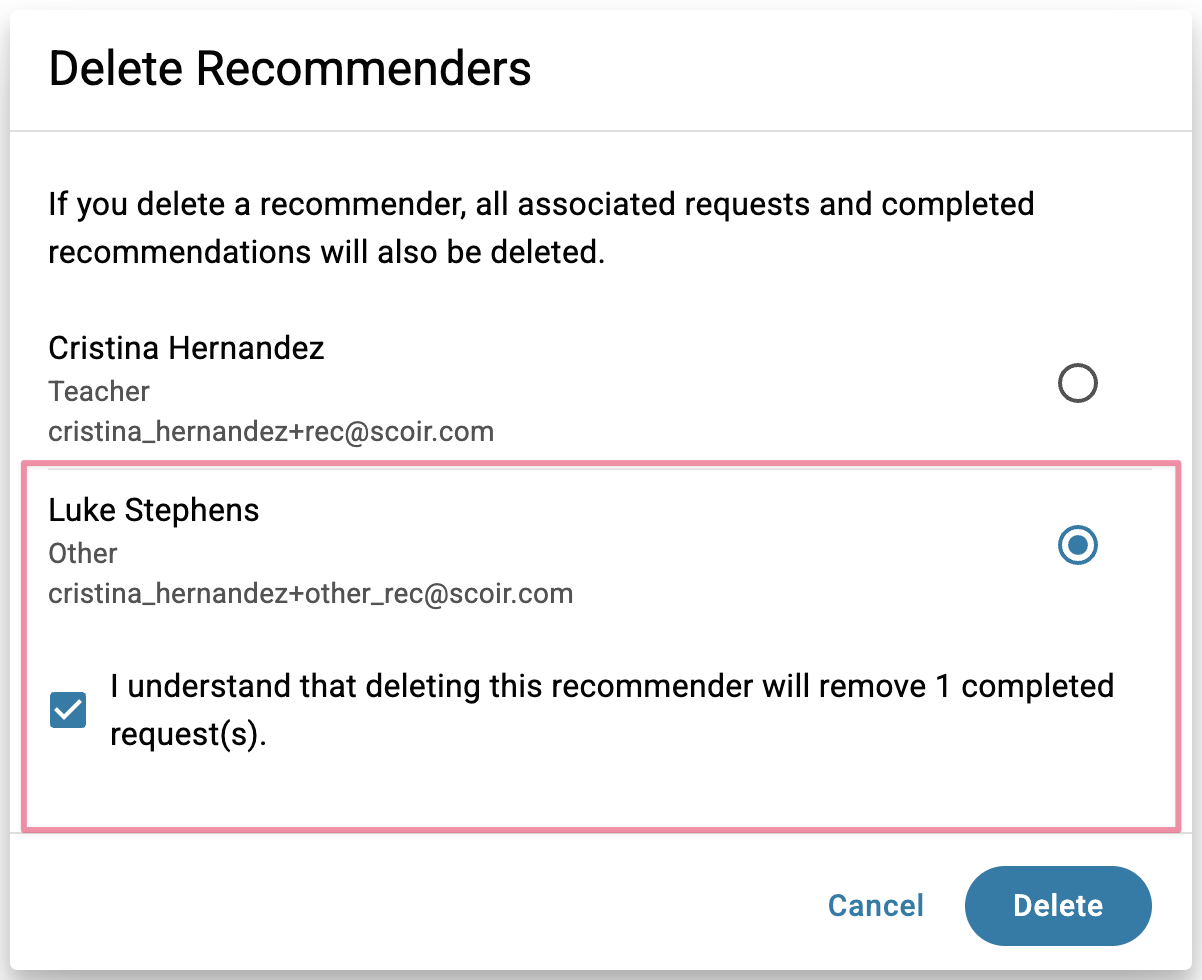Click the "request(s)." text beside the checkbox
This screenshot has width=1202, height=980.
(189, 735)
